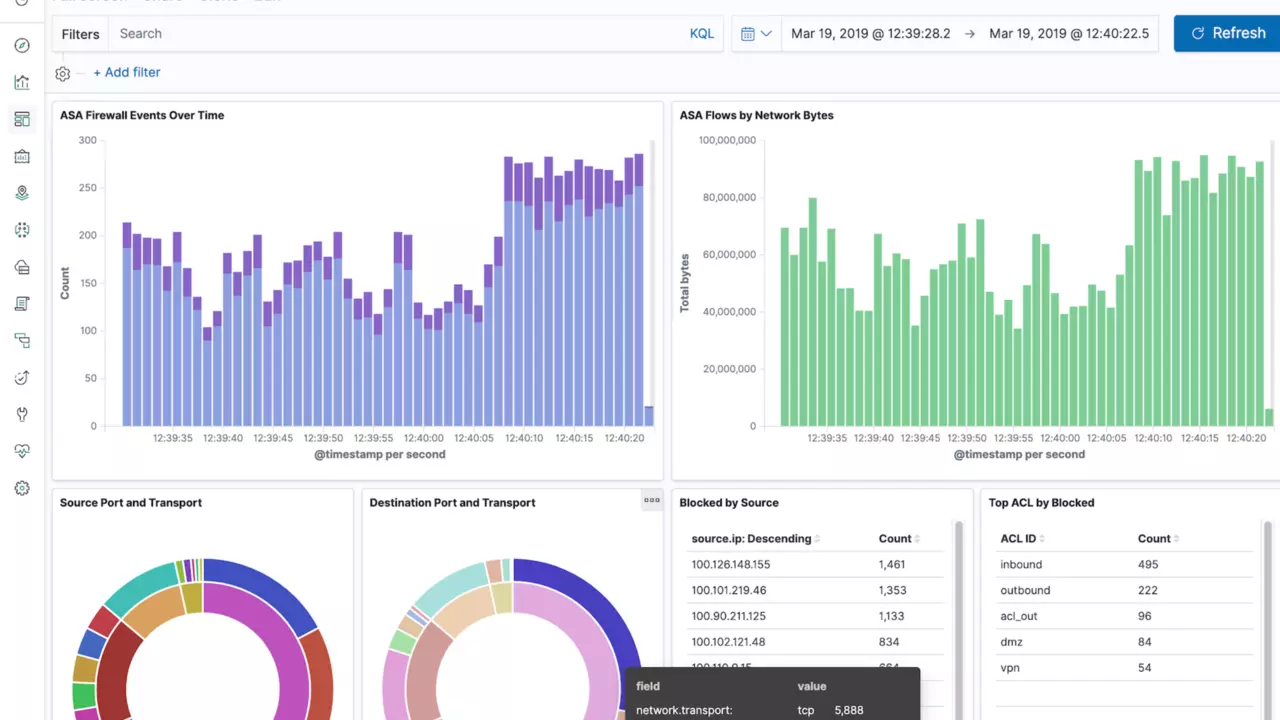Viewport: 1280px width, 720px height.
Task: Edit the start date Mar 19 12:39:28.2
Action: click(x=870, y=34)
